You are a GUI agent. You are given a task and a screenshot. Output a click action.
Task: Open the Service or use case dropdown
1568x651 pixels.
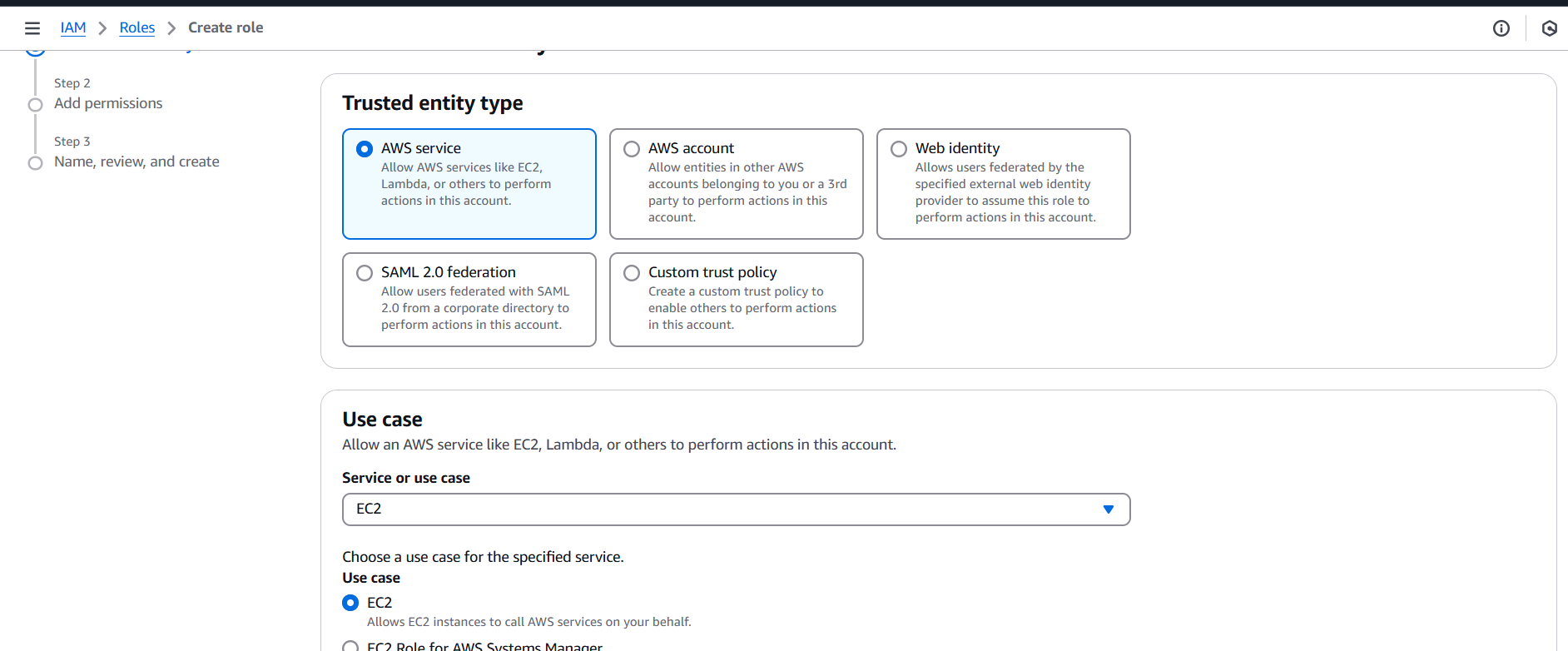[736, 509]
